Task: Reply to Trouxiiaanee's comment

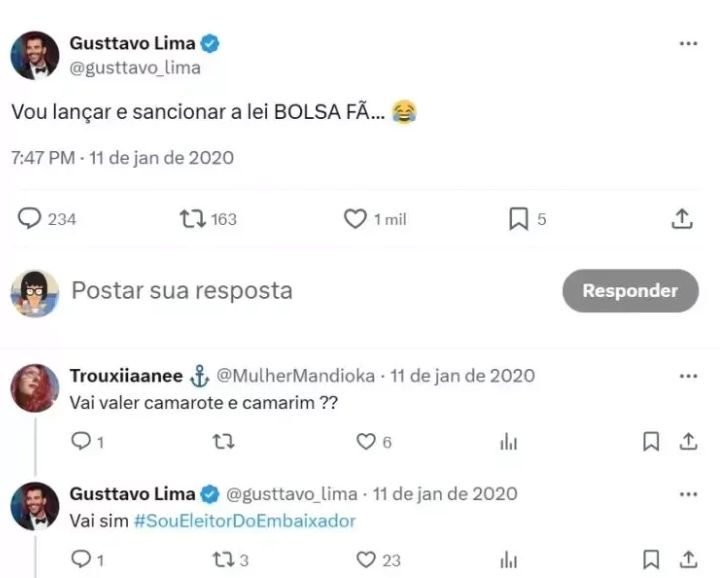Action: pyautogui.click(x=81, y=441)
